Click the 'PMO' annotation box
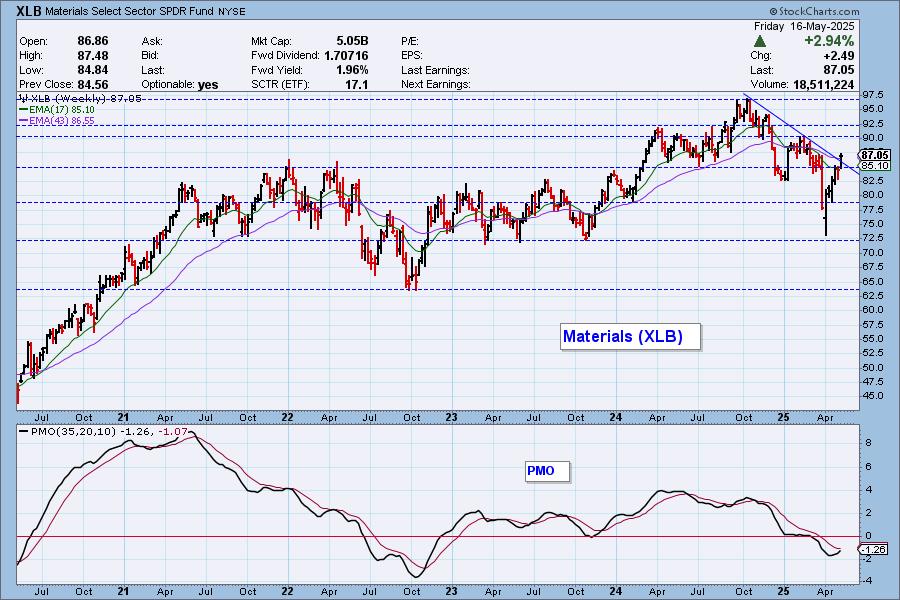Viewport: 900px width, 600px height. [x=548, y=471]
